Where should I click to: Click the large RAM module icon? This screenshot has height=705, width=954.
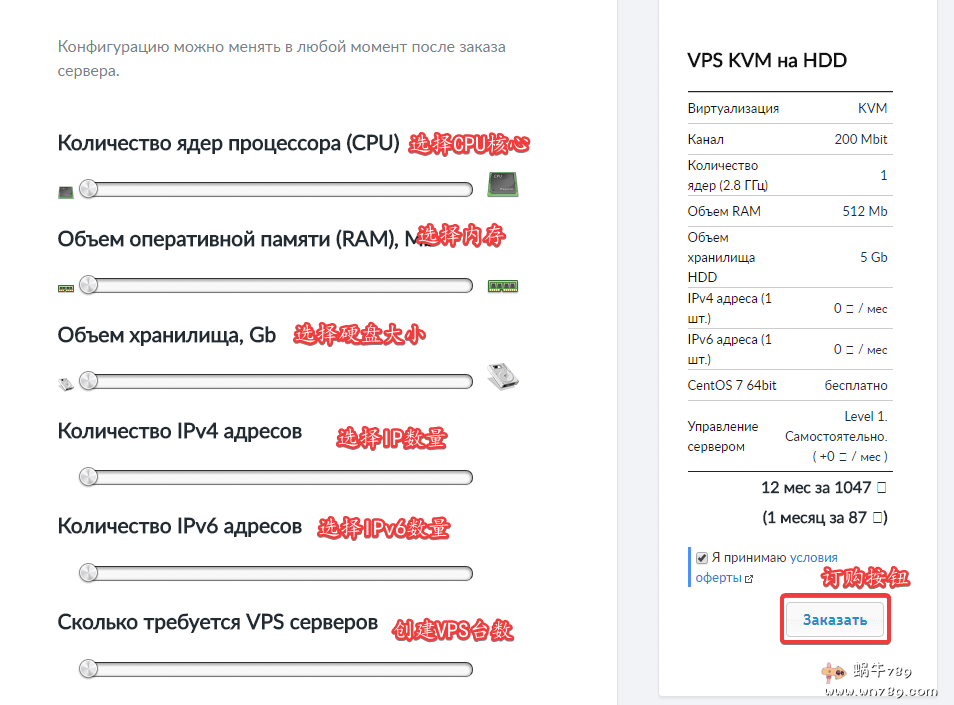pos(503,286)
